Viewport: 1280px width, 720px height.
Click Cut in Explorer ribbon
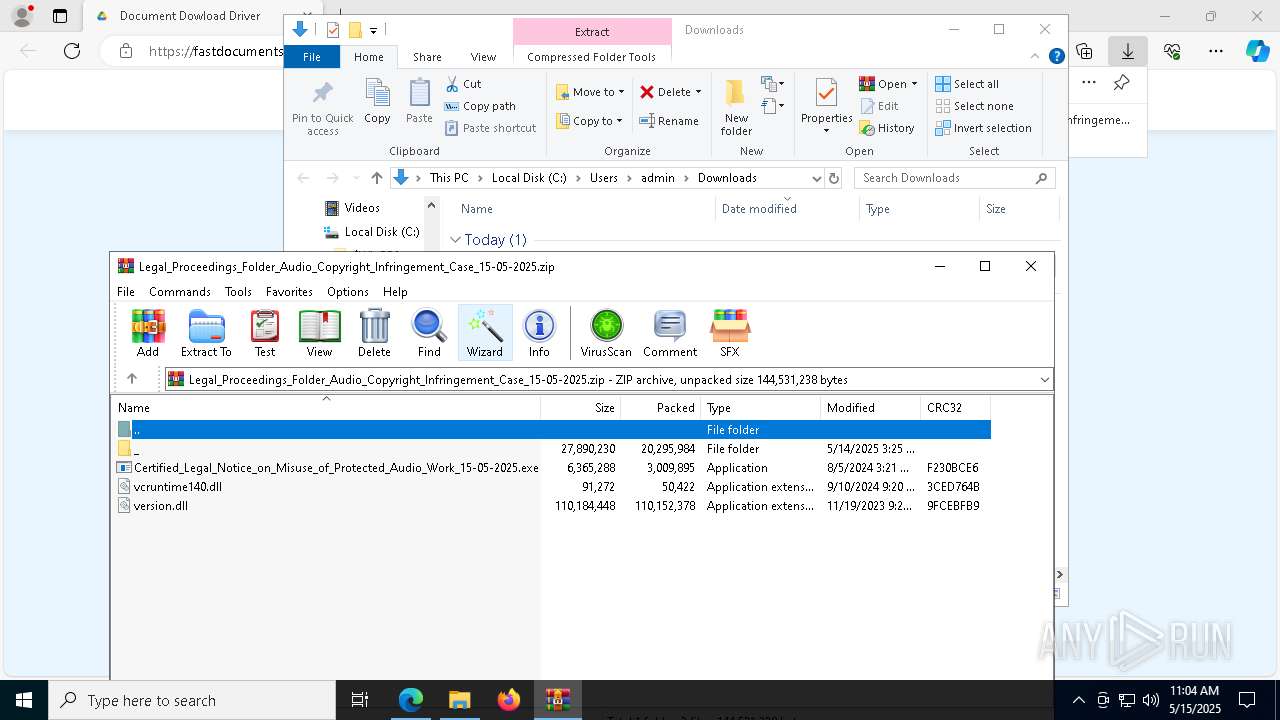tap(463, 84)
